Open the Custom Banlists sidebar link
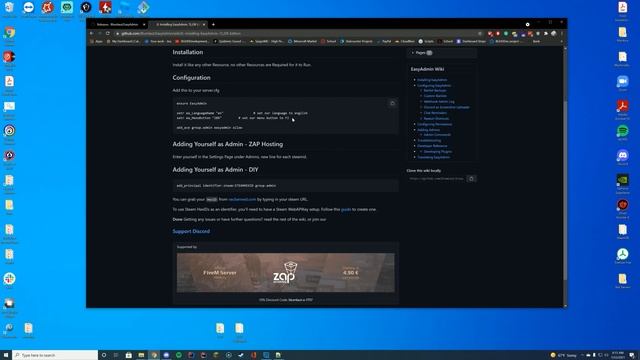640x360 pixels. pos(435,96)
